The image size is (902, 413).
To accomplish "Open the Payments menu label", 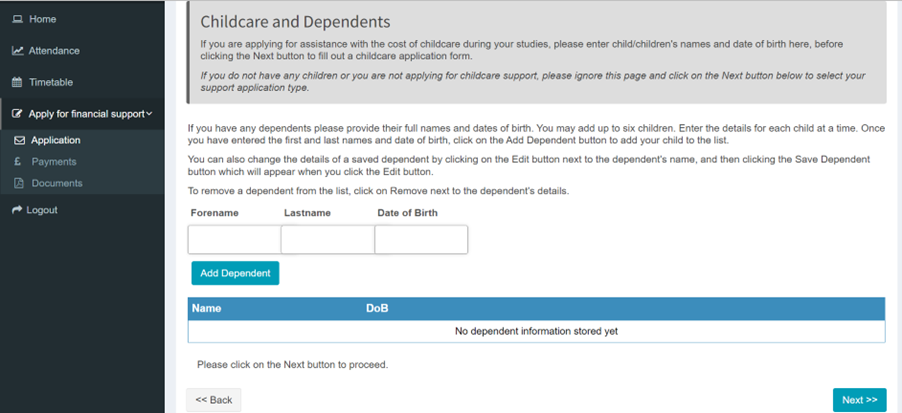I will point(53,162).
